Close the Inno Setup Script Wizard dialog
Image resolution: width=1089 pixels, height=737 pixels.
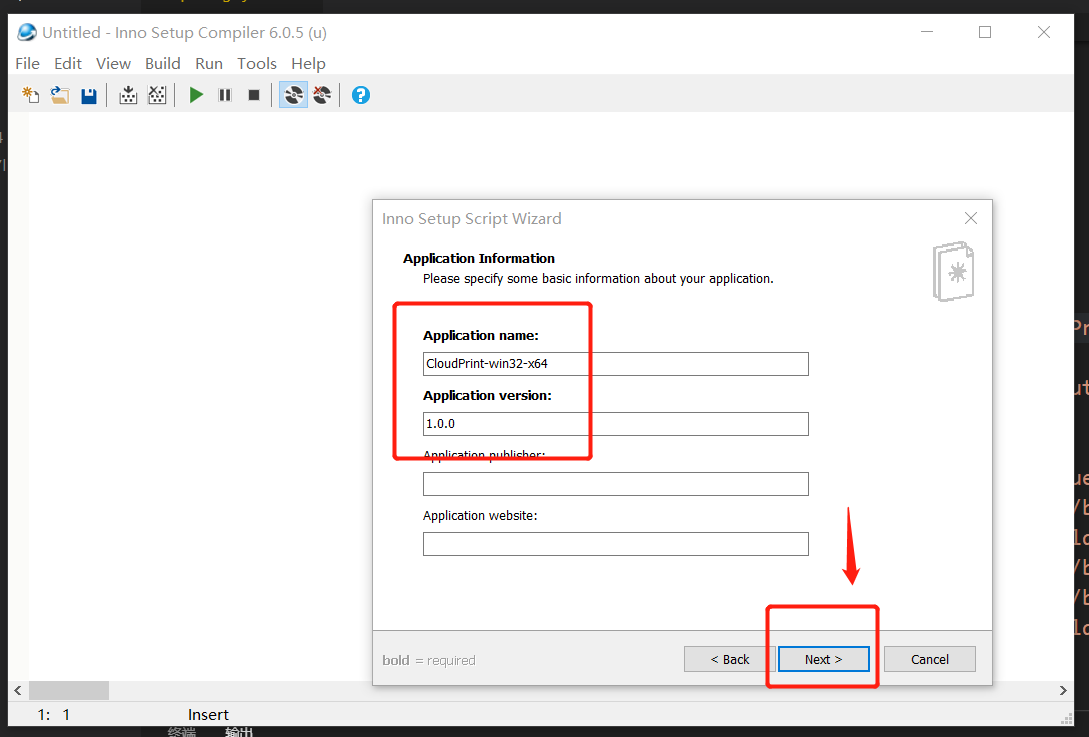click(971, 218)
